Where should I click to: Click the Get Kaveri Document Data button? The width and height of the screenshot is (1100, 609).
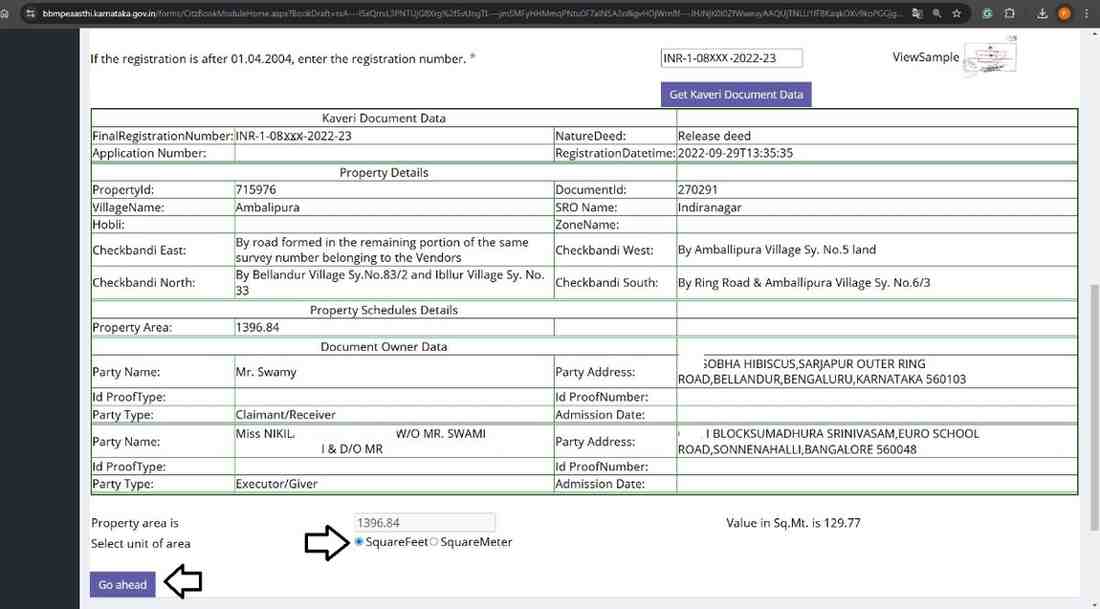pos(736,94)
